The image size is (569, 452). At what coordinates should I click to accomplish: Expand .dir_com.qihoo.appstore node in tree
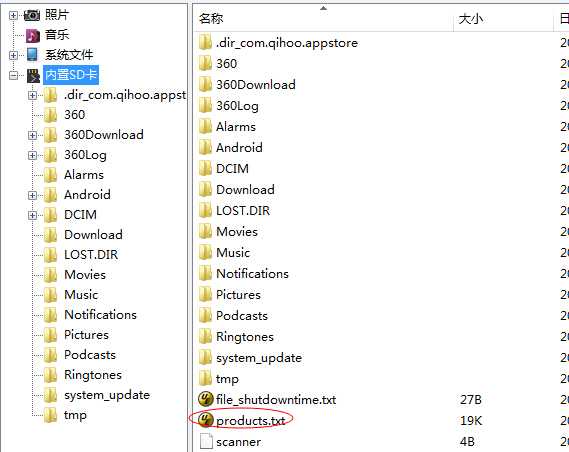pos(32,95)
